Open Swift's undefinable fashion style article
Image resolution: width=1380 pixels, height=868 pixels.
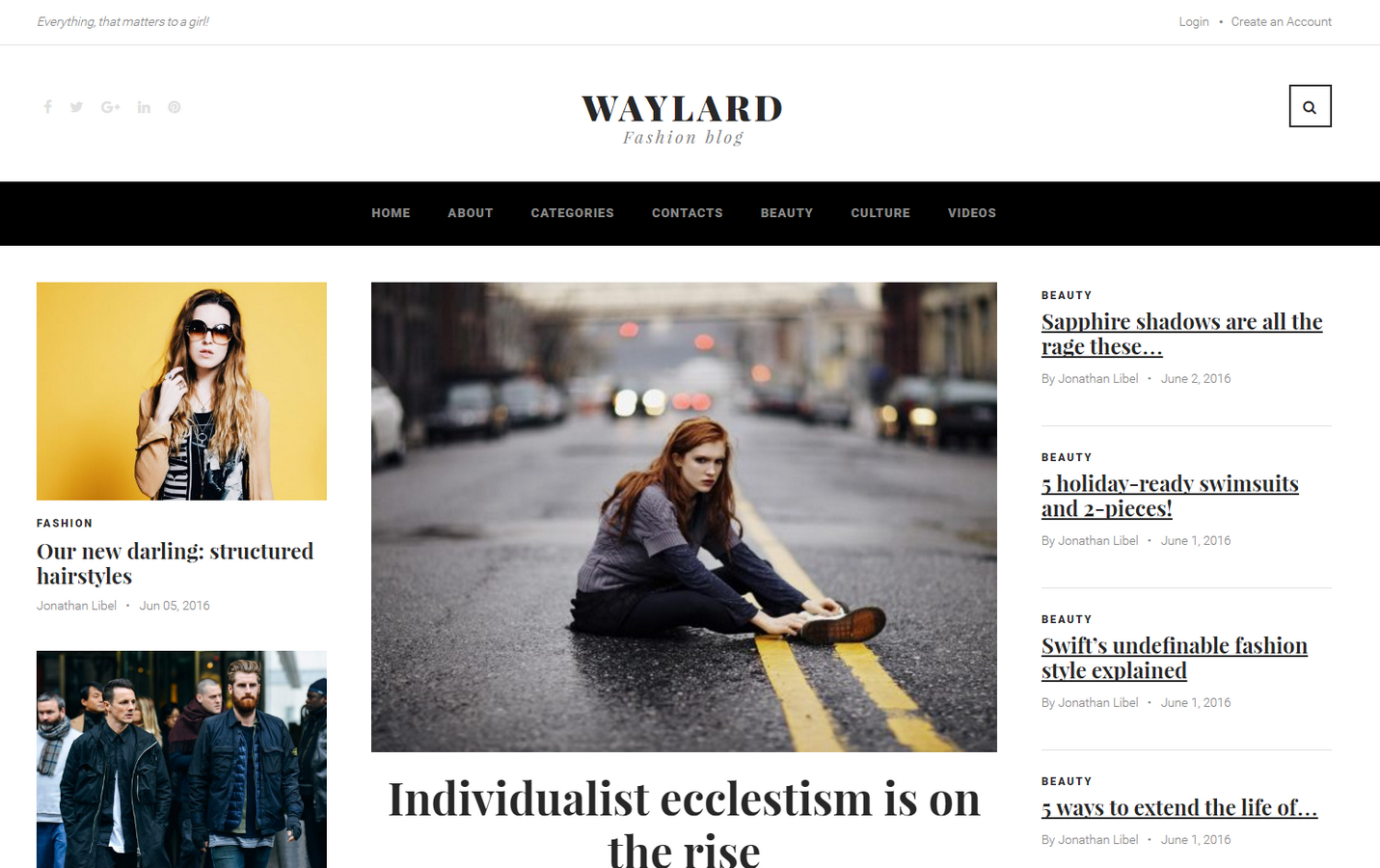coord(1175,658)
